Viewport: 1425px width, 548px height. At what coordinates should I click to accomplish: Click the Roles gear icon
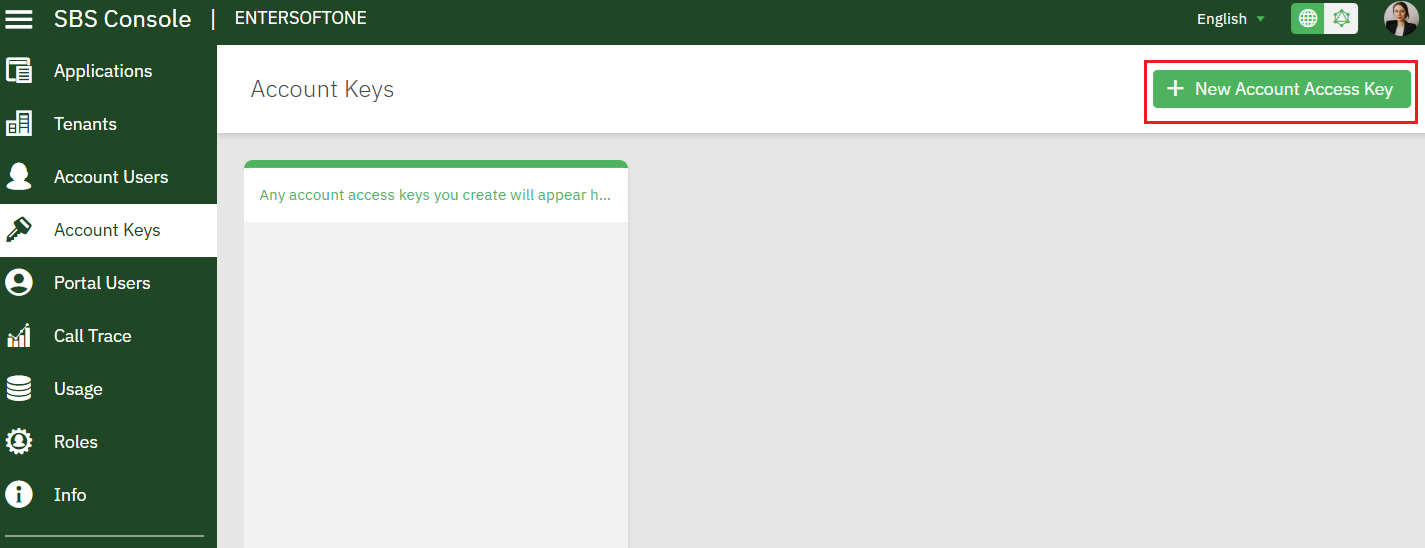point(19,442)
